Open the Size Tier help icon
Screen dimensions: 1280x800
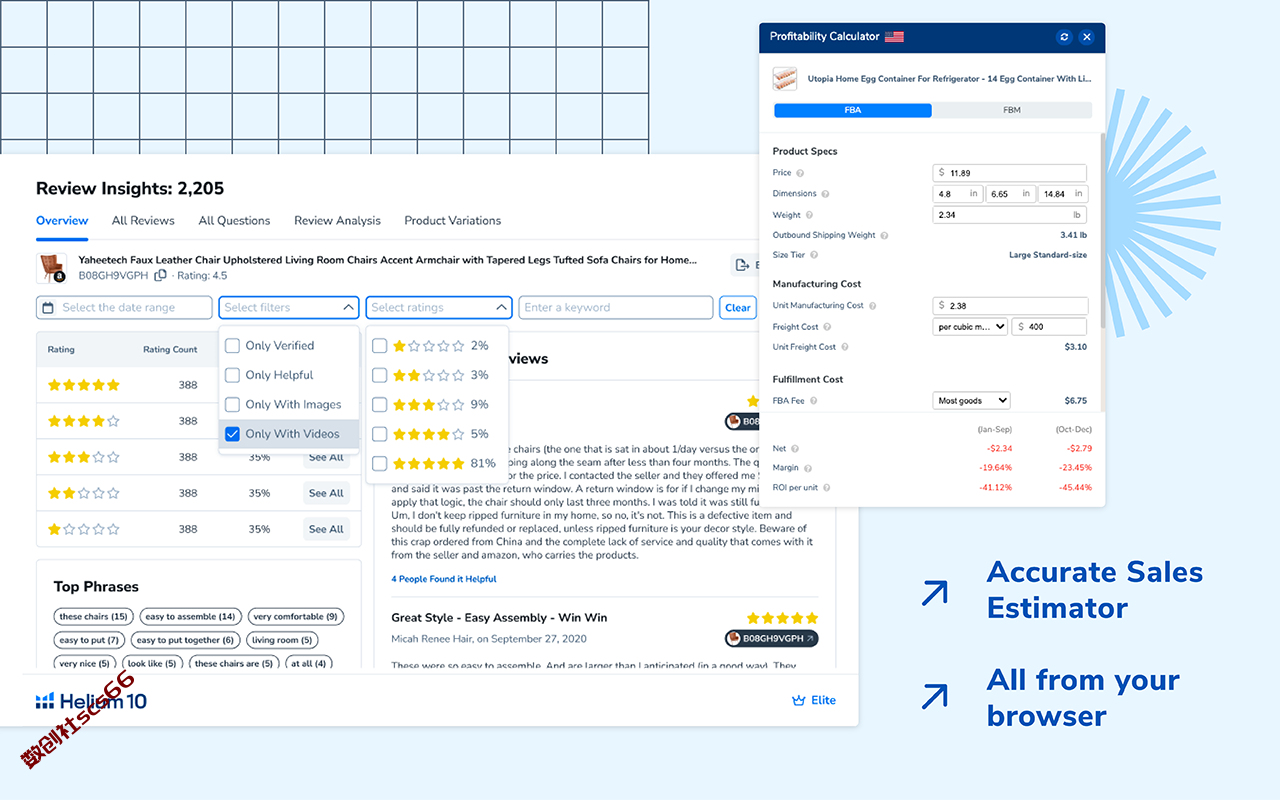coord(814,255)
